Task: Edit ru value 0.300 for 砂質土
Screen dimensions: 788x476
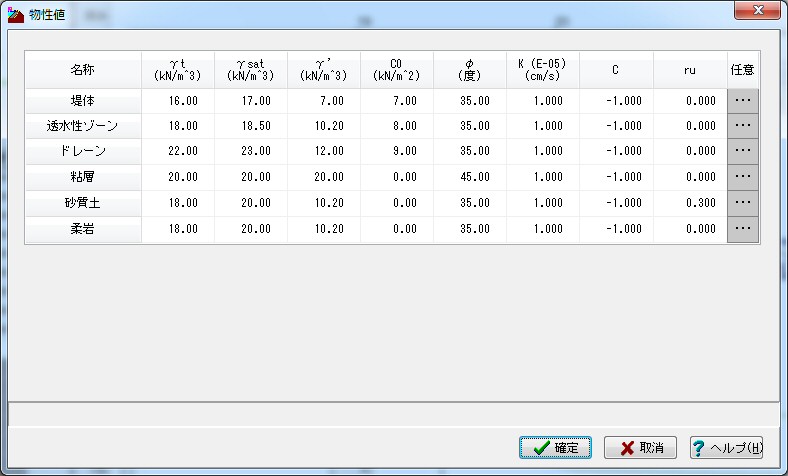Action: pos(690,203)
